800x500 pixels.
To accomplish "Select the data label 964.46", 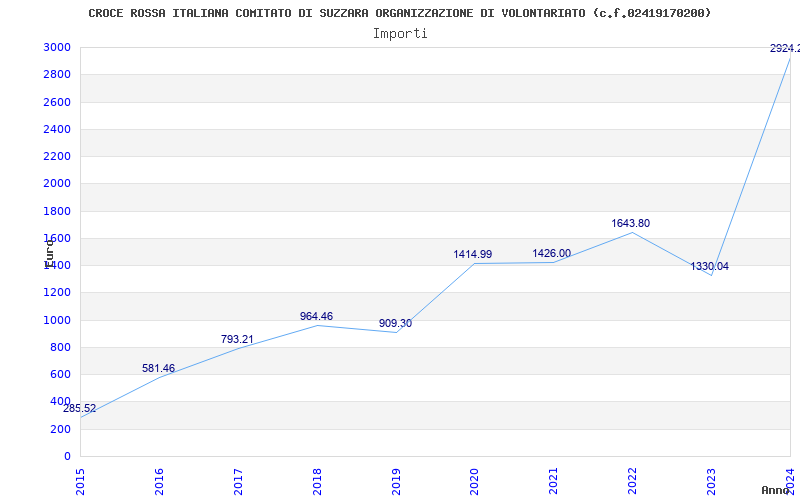I will click(x=316, y=316).
